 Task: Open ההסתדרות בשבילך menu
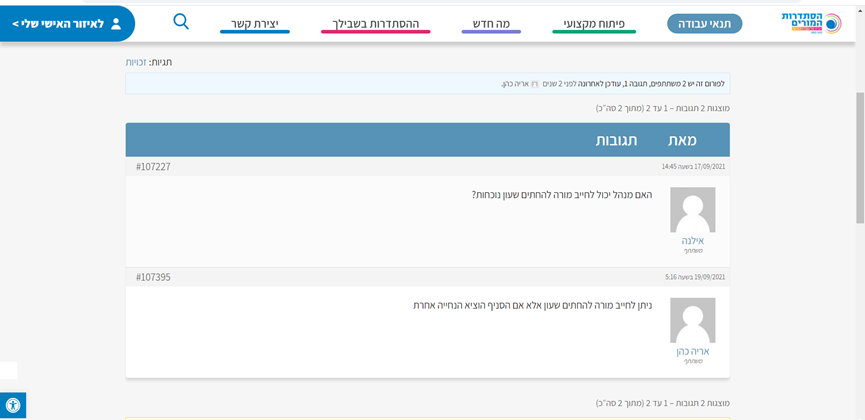pyautogui.click(x=376, y=24)
